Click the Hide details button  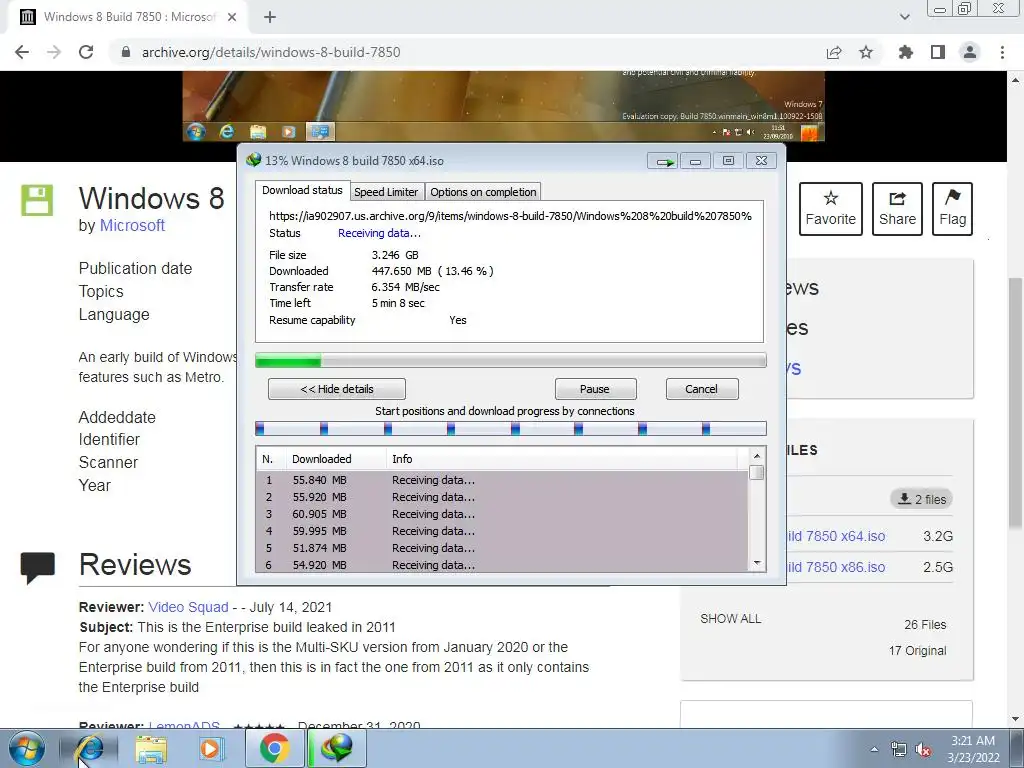[x=337, y=389]
